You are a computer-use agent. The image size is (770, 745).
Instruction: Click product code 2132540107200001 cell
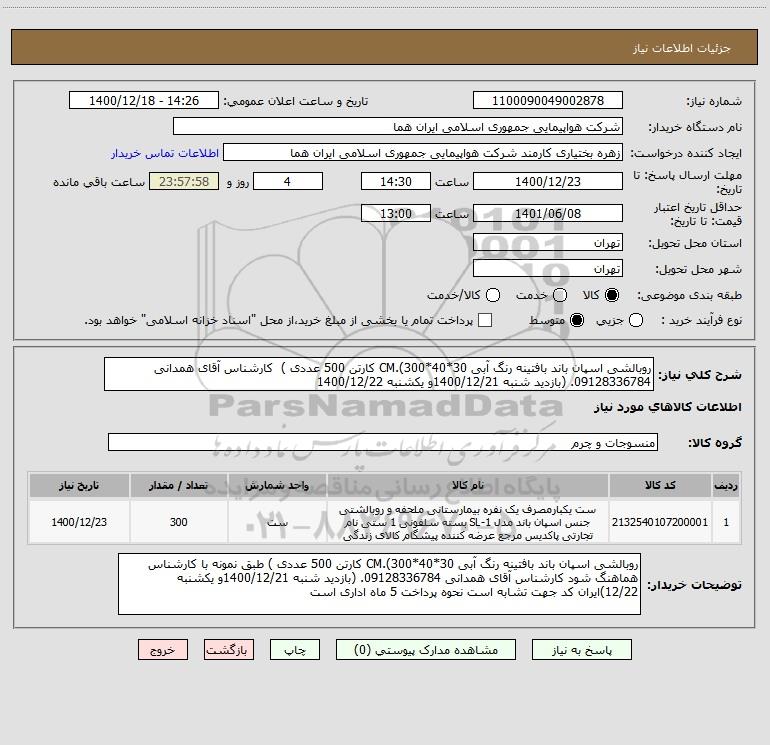660,522
